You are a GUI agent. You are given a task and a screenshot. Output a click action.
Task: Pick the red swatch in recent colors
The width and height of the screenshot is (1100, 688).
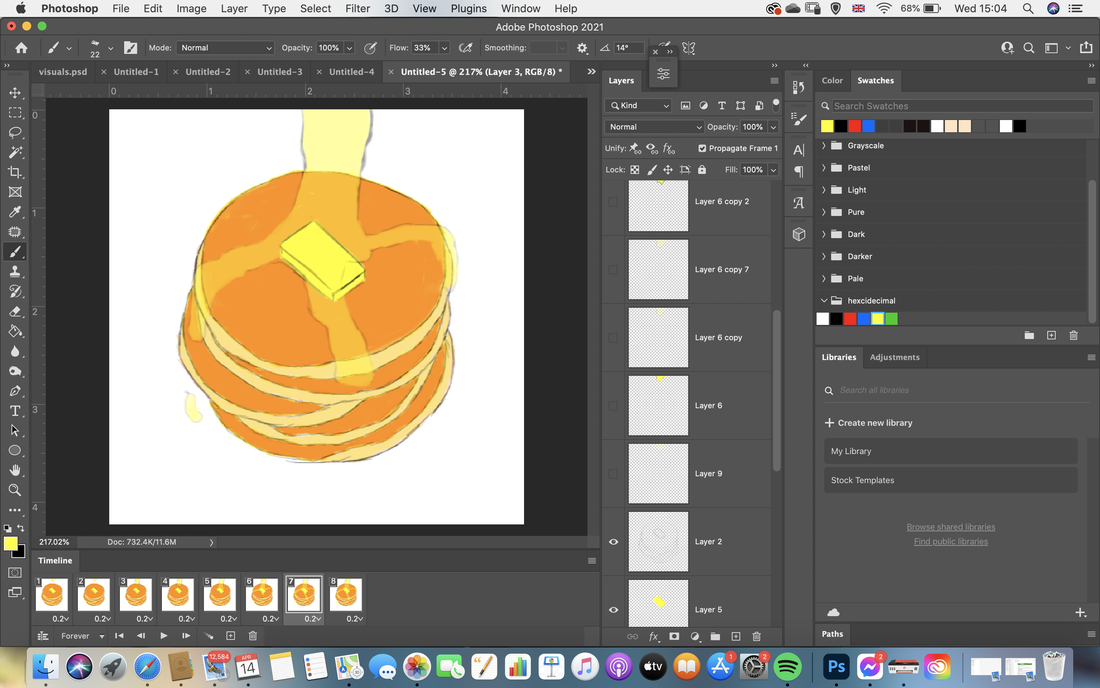coord(854,126)
